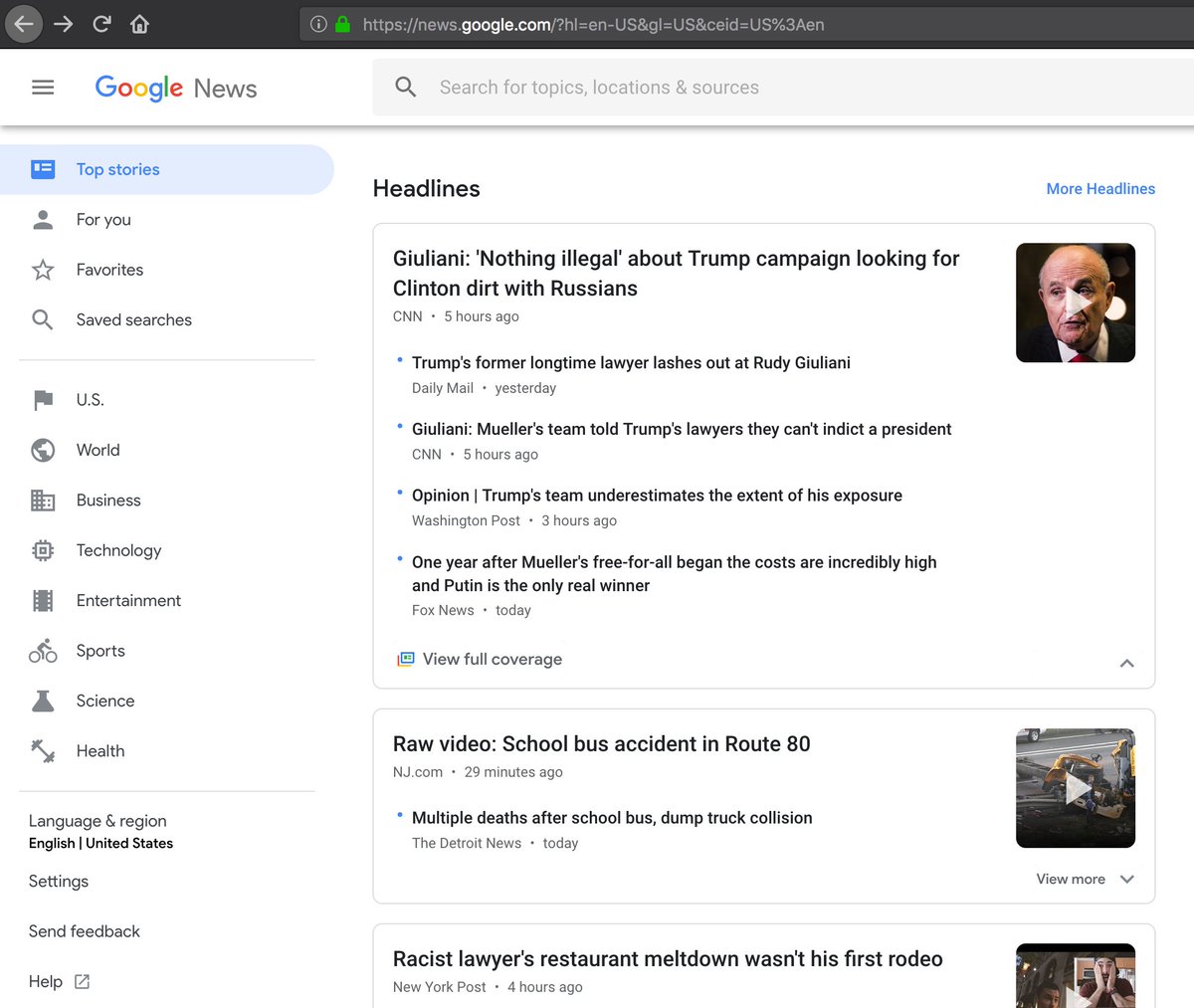
Task: Open Fox News One year after Mueller's article
Action: point(674,574)
